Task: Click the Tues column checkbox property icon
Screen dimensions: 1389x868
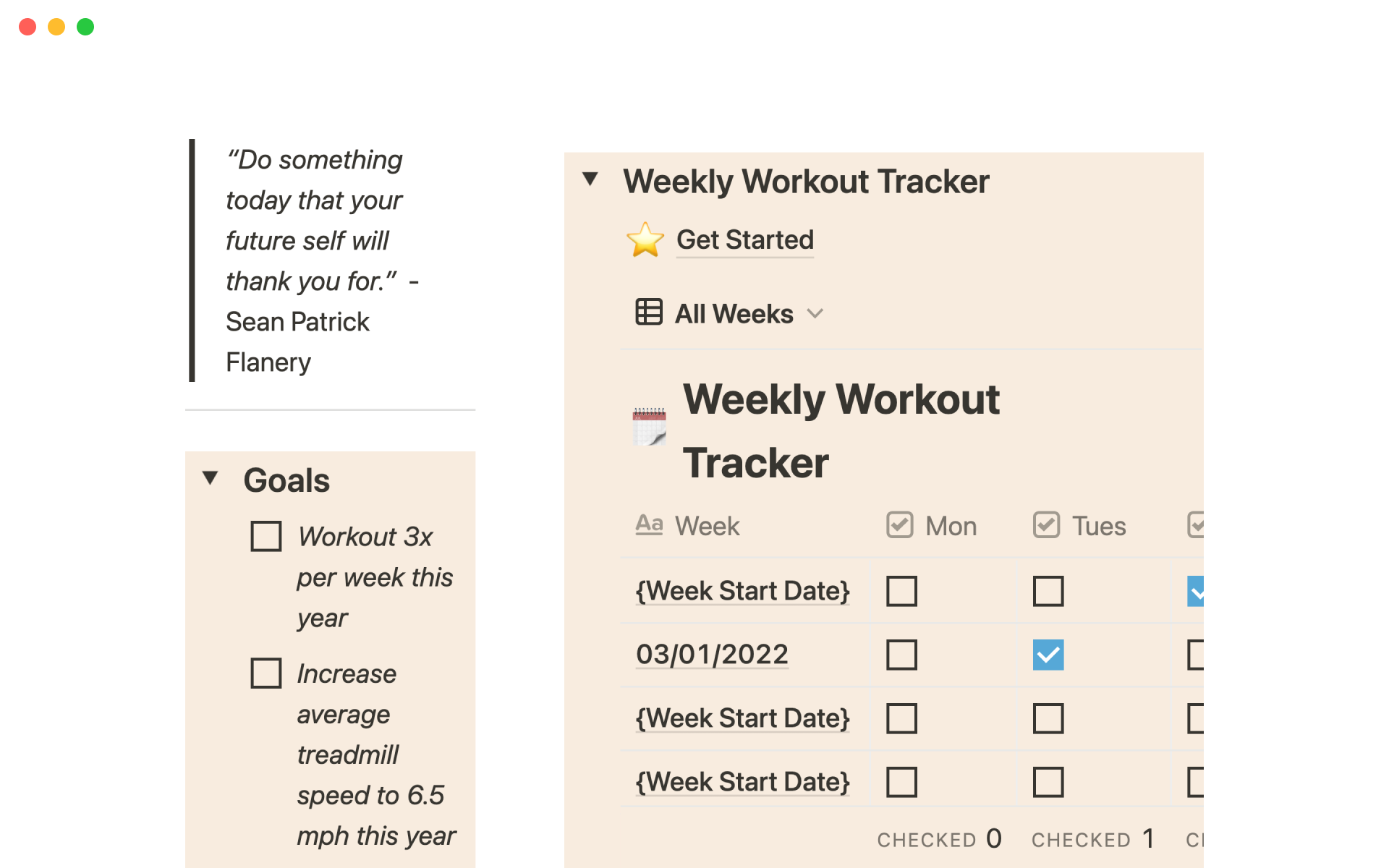Action: pos(1046,525)
